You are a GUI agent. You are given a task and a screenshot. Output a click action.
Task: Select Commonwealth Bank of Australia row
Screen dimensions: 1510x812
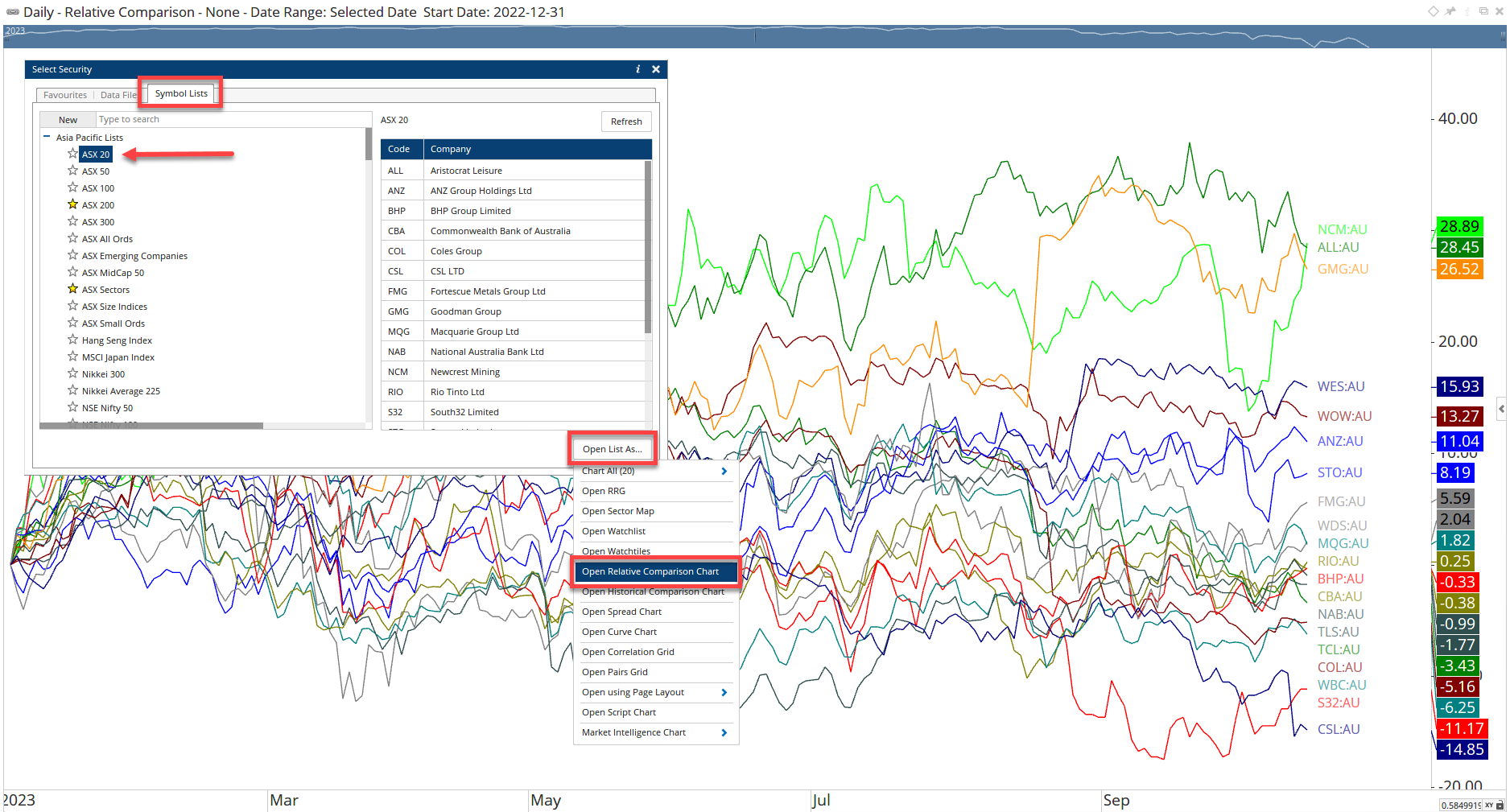coord(513,231)
